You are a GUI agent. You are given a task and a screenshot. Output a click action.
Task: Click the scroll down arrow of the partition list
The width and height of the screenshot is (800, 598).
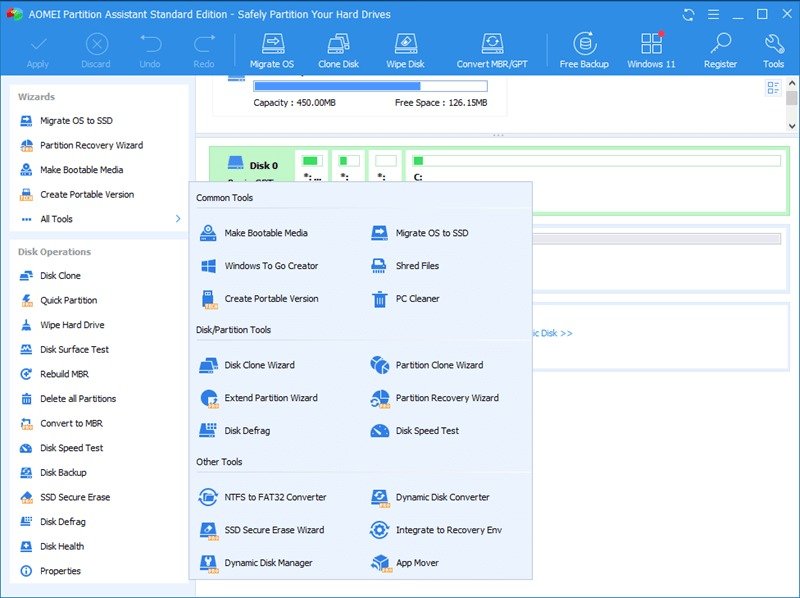point(791,126)
